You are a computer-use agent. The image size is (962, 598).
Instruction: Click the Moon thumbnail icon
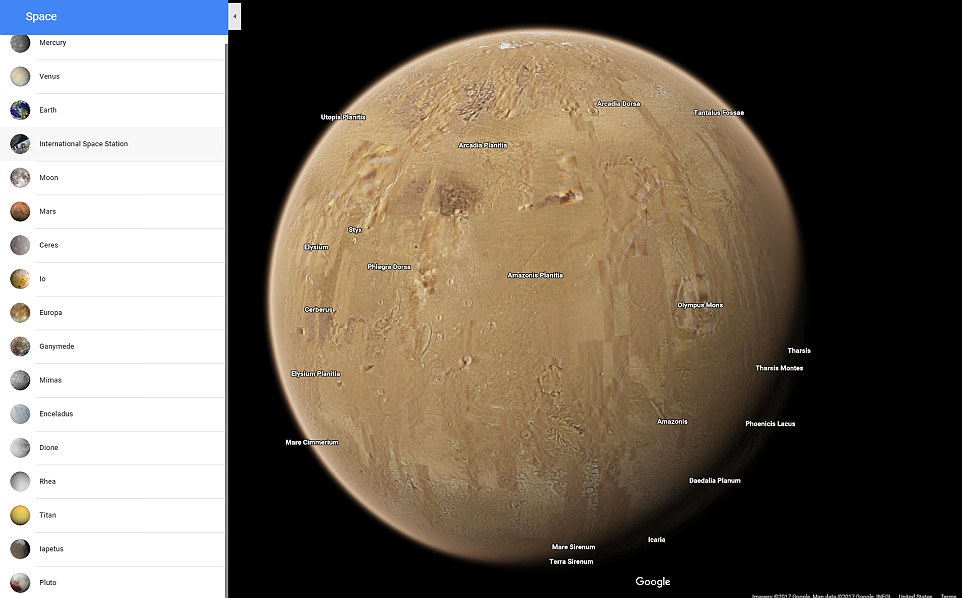(20, 178)
